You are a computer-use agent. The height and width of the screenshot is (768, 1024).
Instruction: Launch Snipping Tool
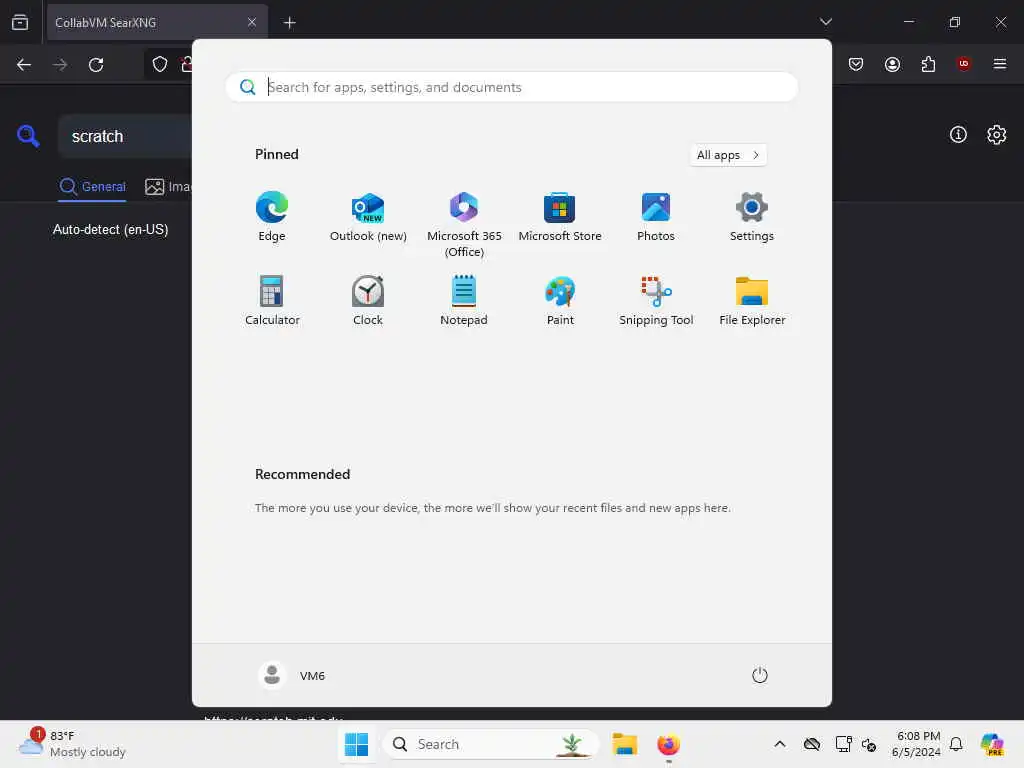point(656,301)
